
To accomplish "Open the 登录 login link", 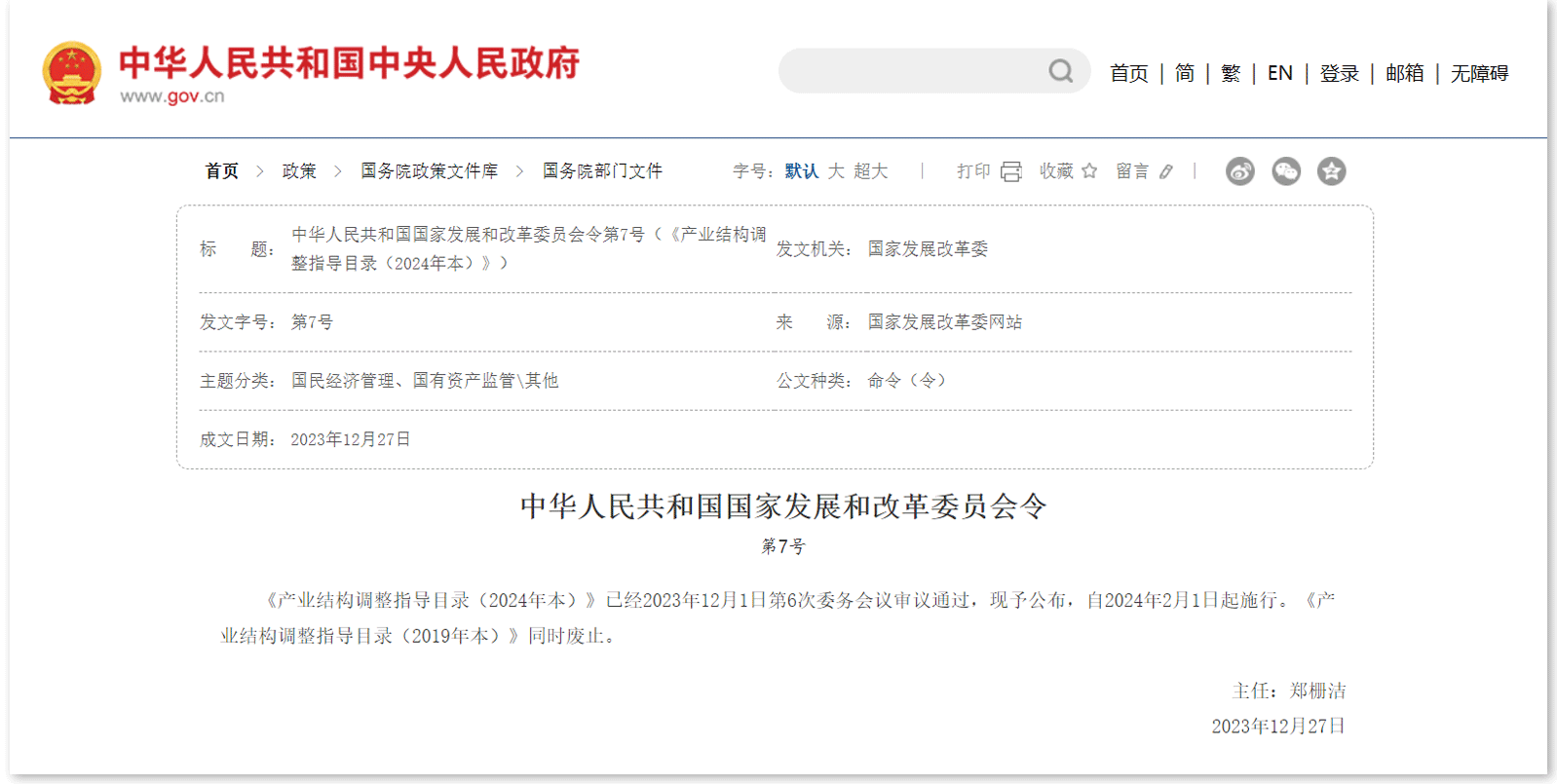I will click(x=1340, y=73).
